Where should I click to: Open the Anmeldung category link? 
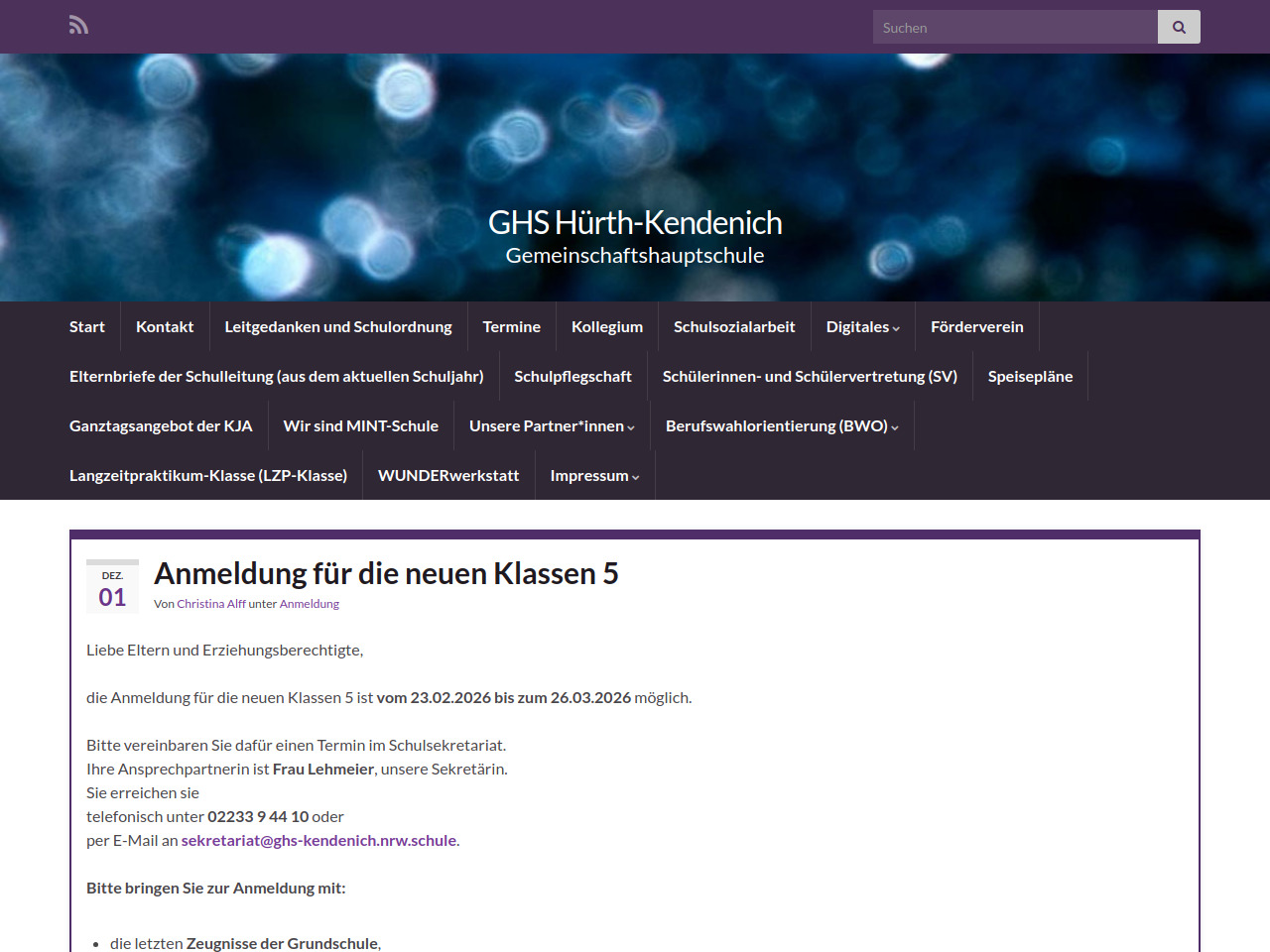[309, 604]
